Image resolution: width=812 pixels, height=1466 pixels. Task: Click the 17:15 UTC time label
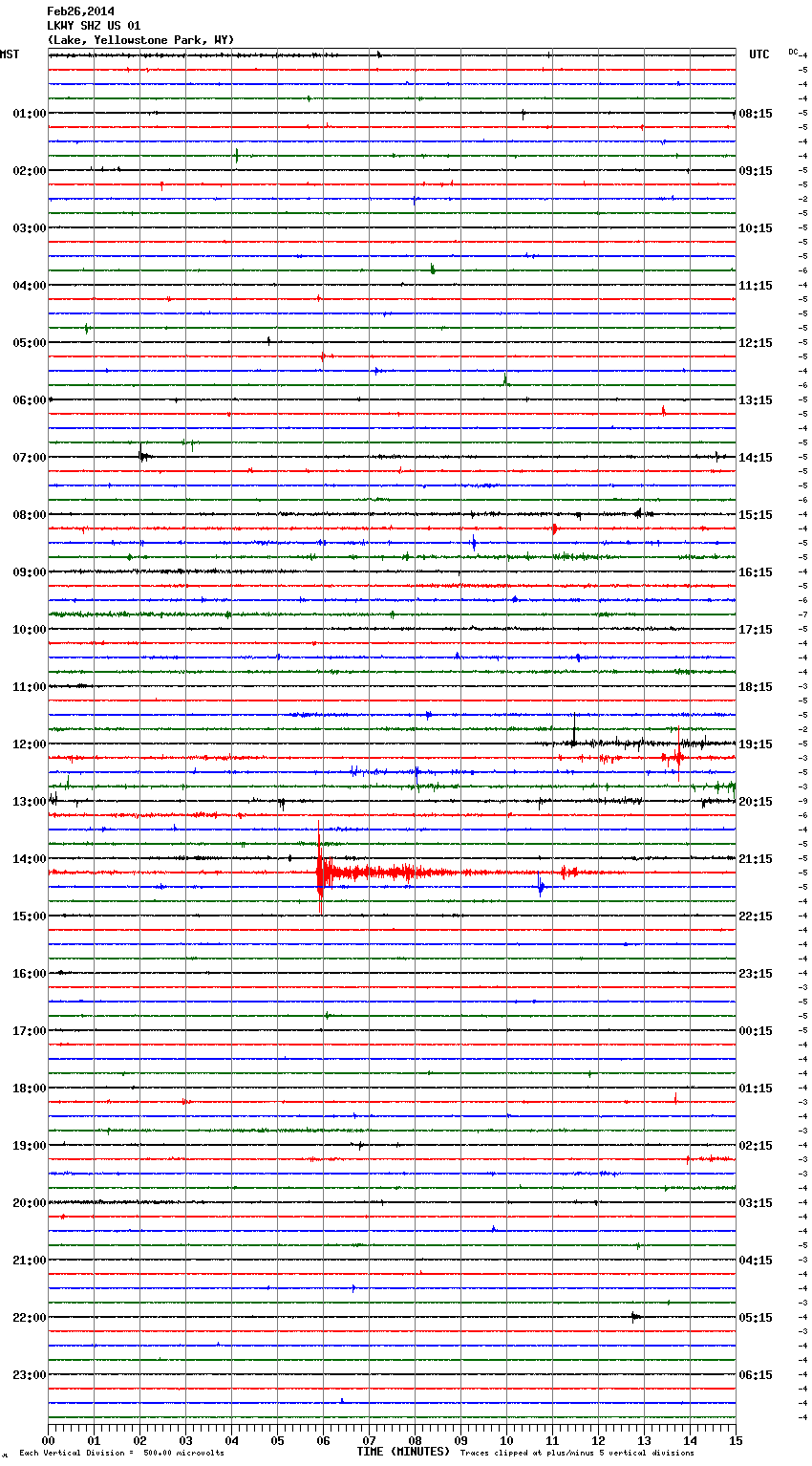point(756,630)
